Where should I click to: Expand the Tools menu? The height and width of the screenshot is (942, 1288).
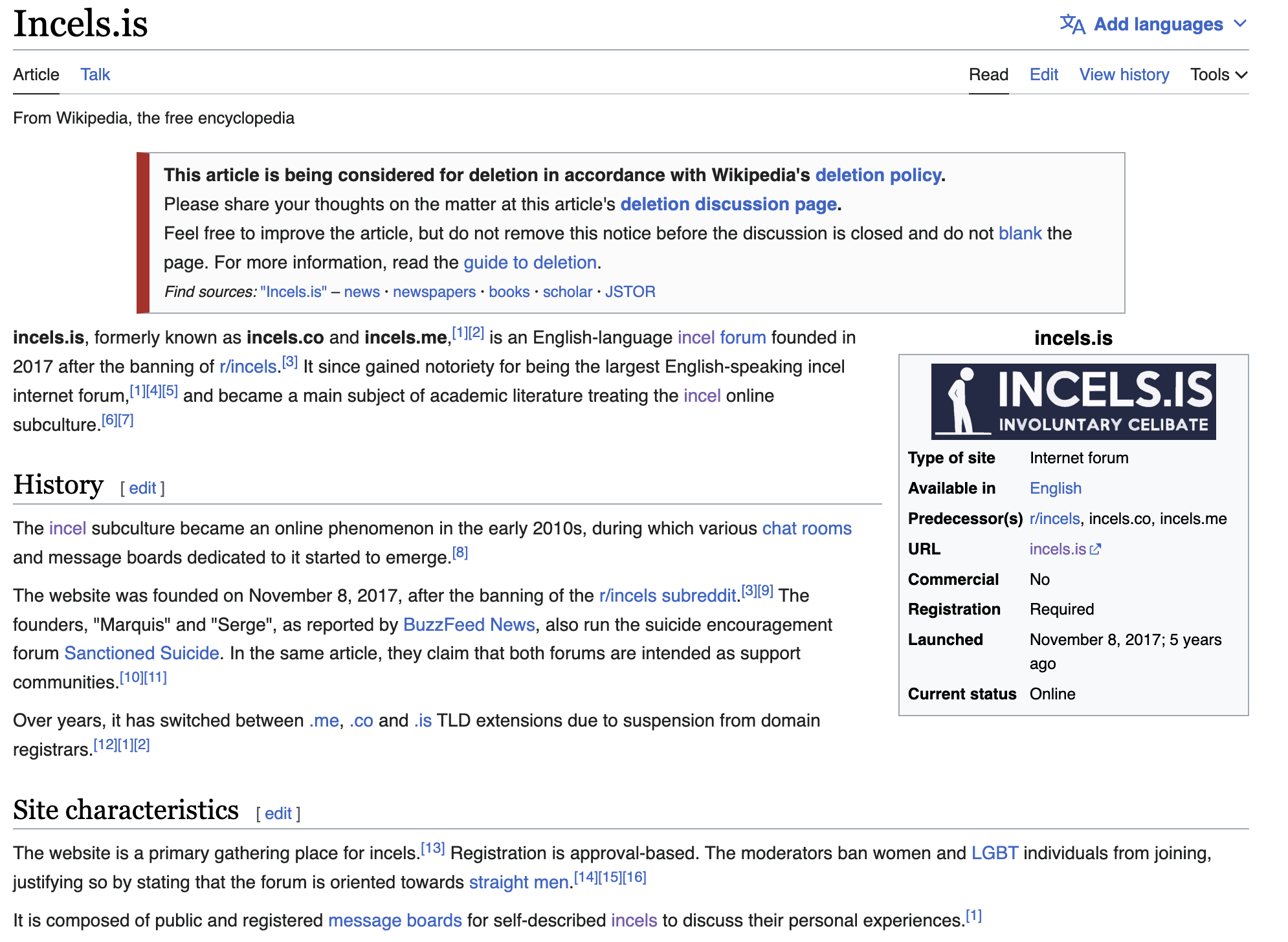coord(1219,74)
